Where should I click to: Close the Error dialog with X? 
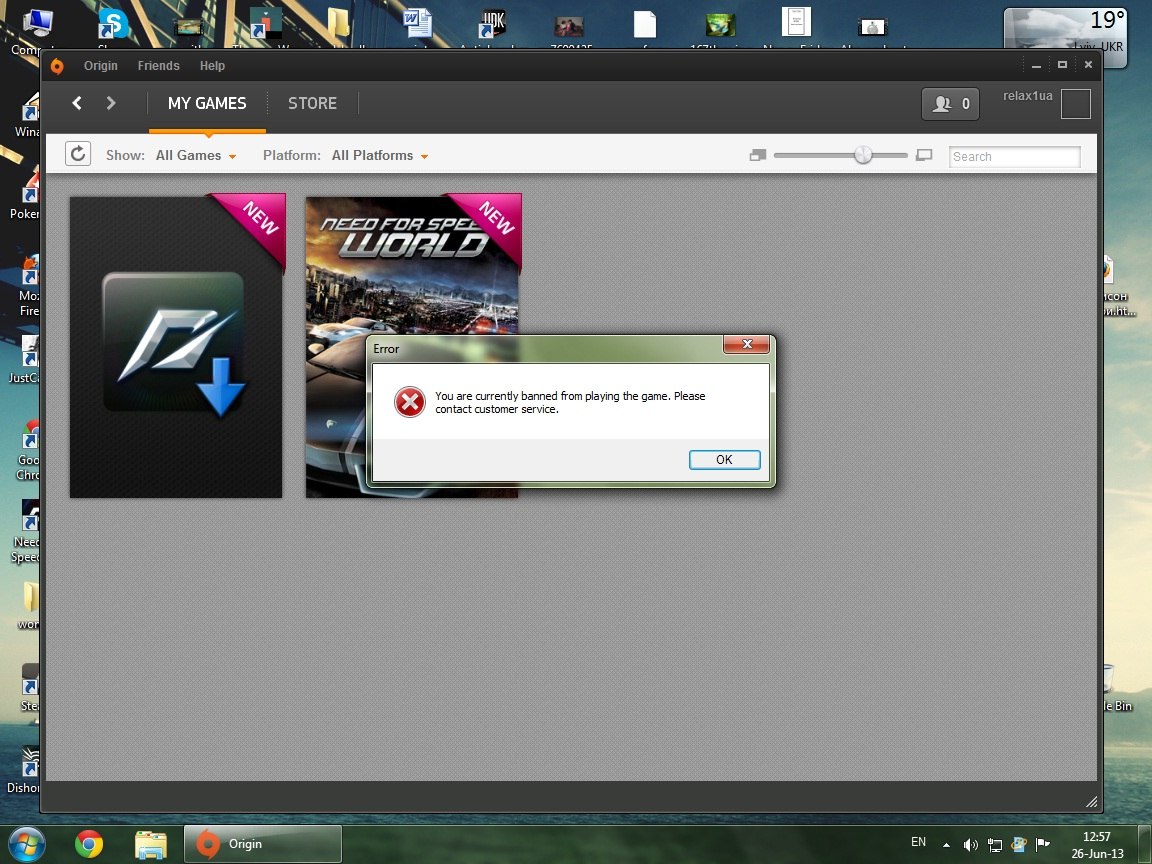tap(747, 346)
